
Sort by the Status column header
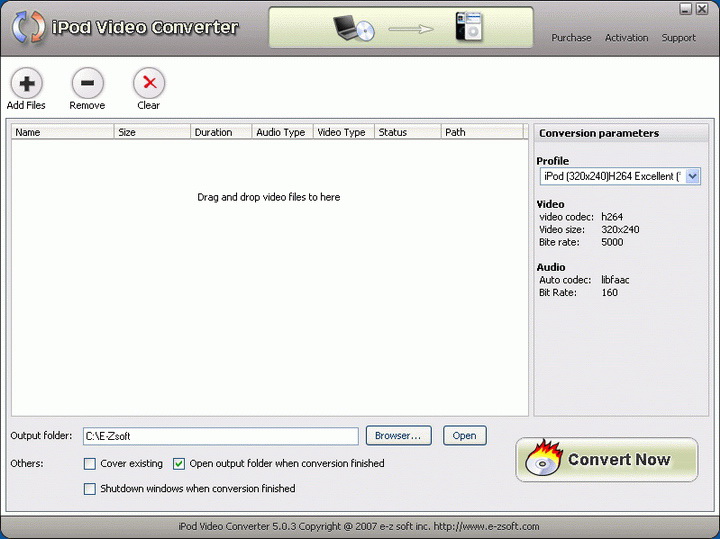[408, 132]
